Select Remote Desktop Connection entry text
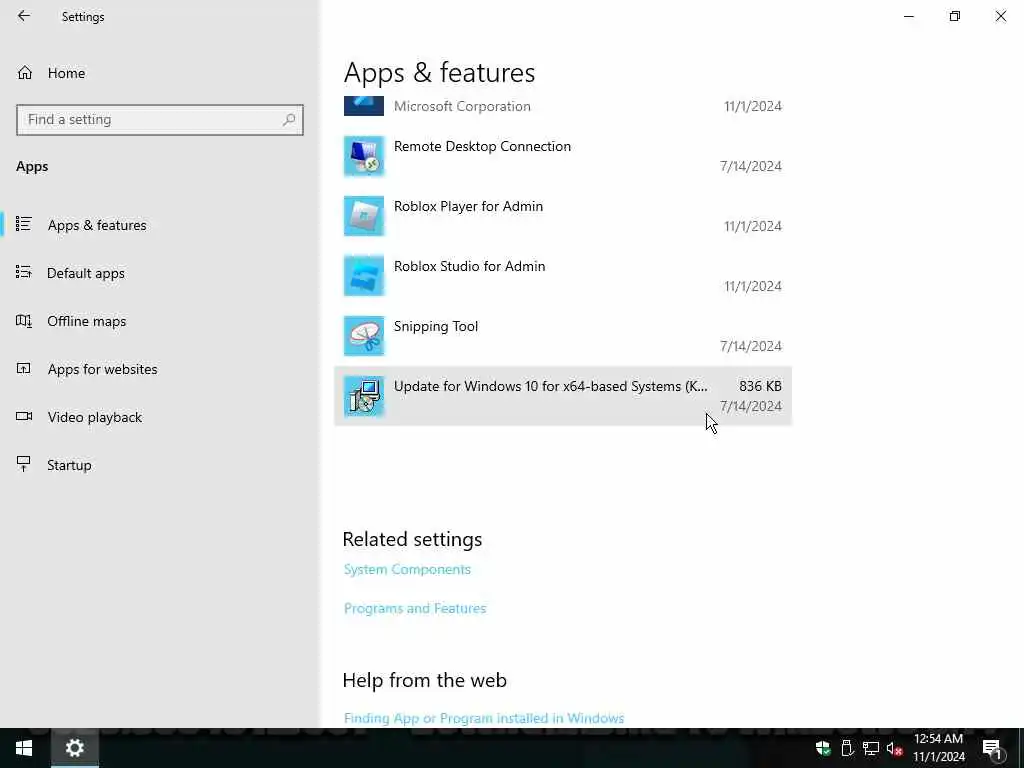Screen dimensions: 1024x768 (x=482, y=146)
